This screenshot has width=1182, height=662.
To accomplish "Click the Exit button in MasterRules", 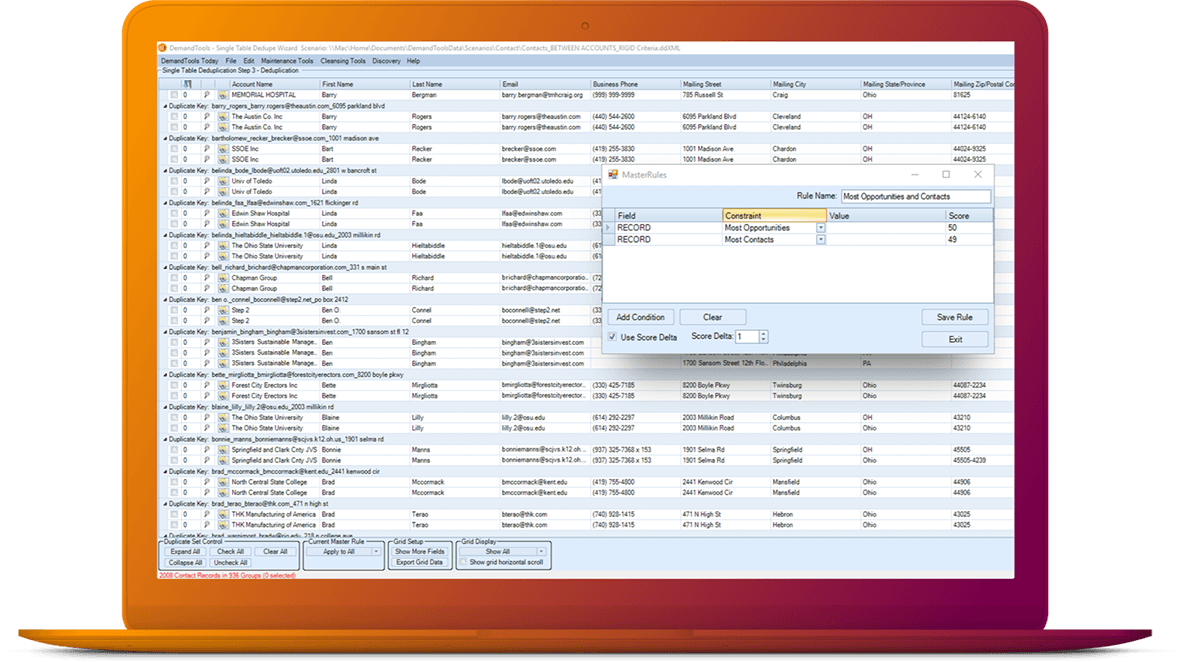I will click(954, 339).
